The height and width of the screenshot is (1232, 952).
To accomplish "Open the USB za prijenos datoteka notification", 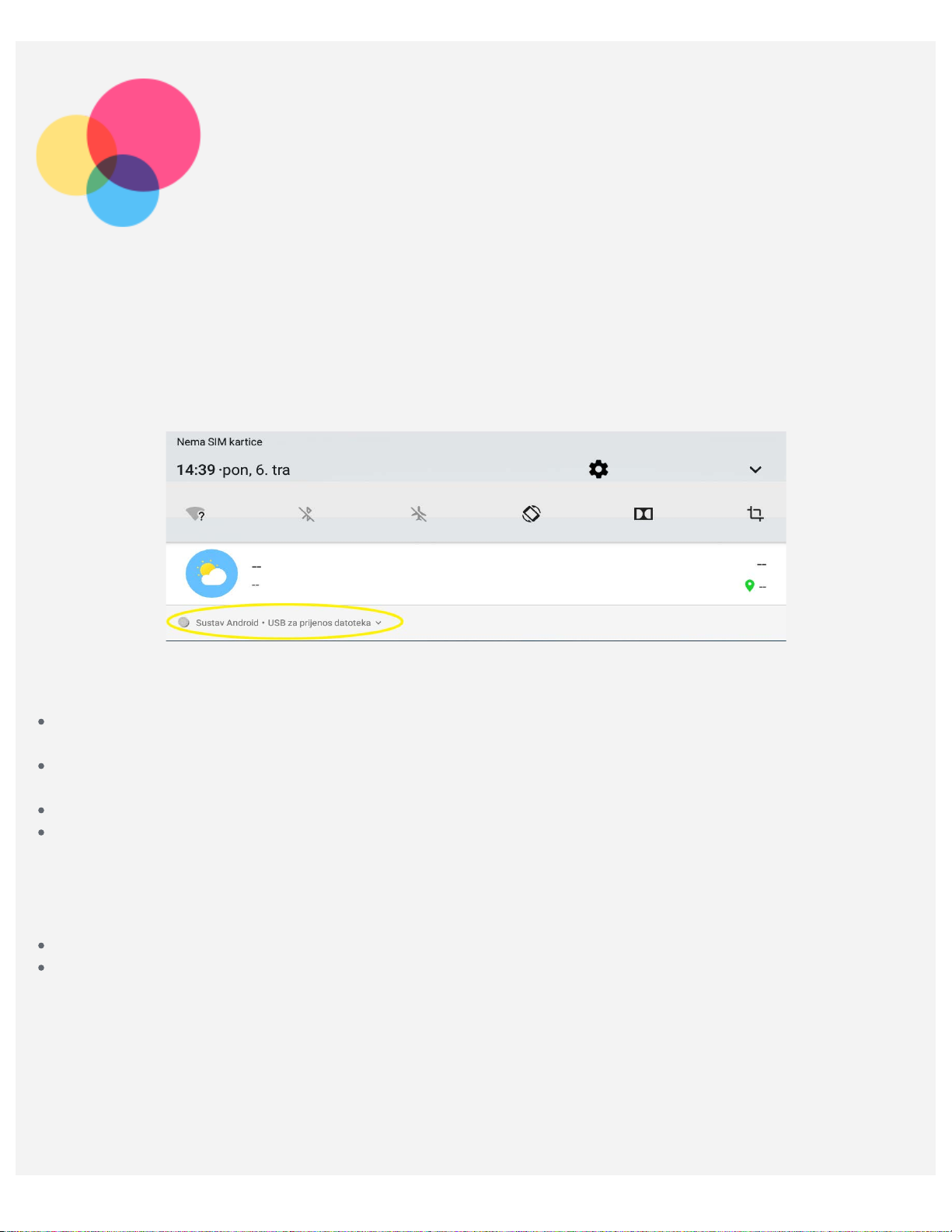I will (x=319, y=623).
